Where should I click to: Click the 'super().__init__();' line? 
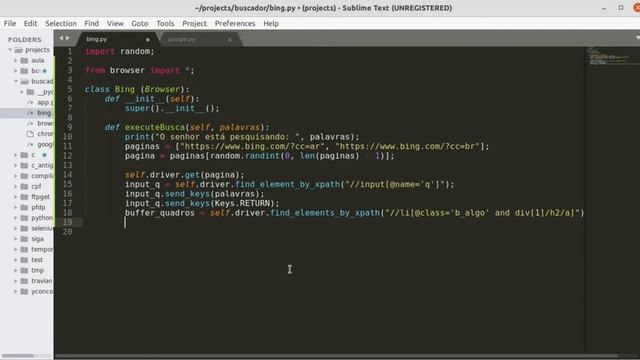click(x=172, y=108)
